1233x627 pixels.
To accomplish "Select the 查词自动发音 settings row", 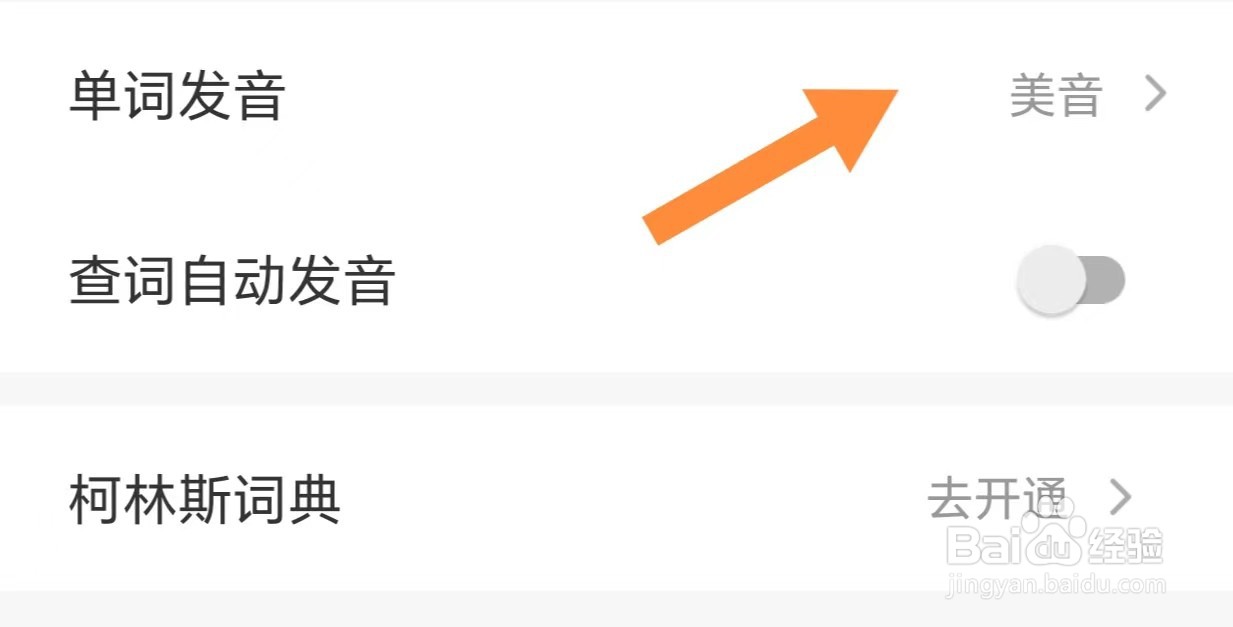I will [x=616, y=281].
